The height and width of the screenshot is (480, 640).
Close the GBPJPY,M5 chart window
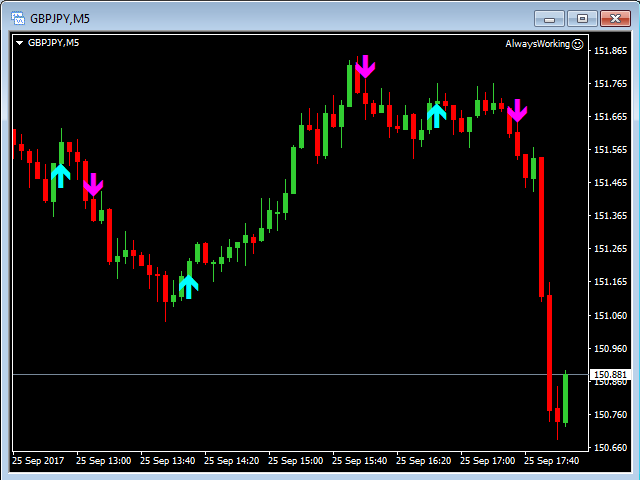click(616, 19)
